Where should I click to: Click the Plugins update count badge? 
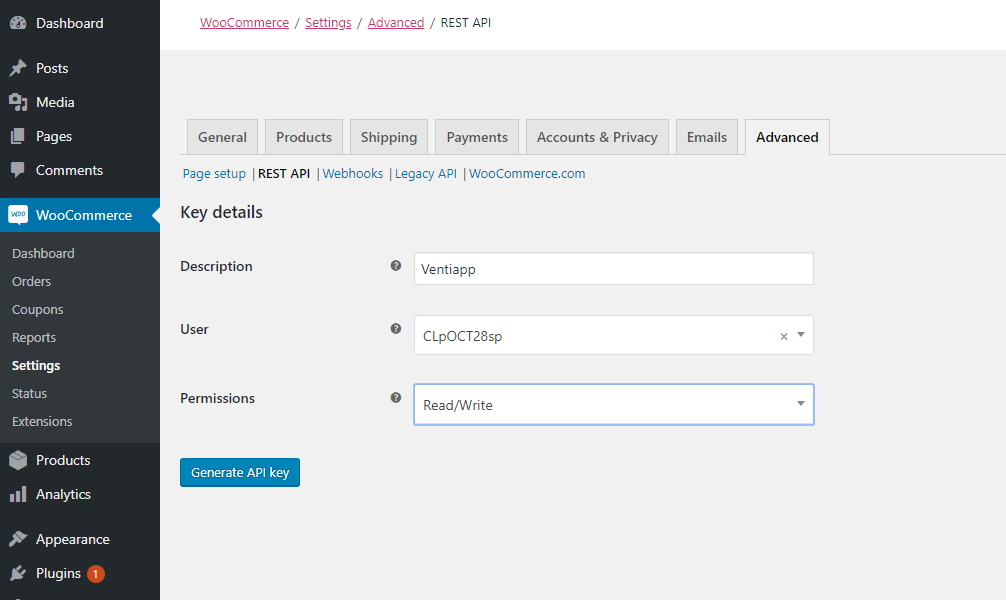point(96,574)
